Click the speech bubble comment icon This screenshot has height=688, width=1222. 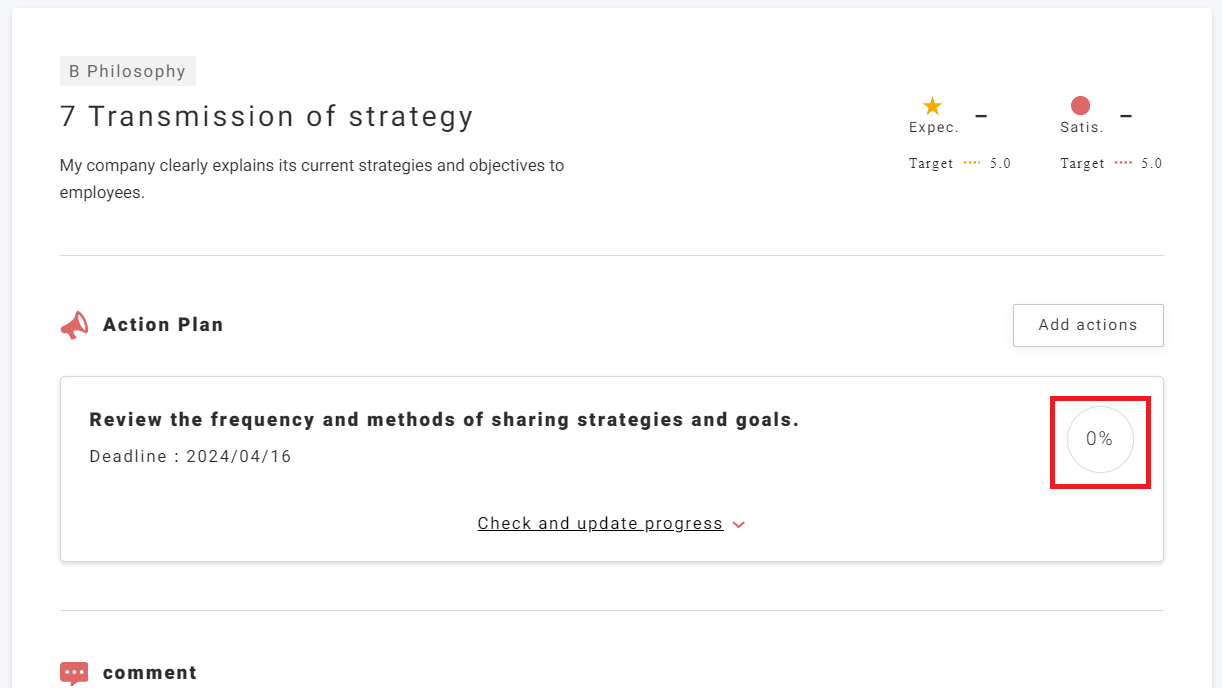[x=74, y=673]
